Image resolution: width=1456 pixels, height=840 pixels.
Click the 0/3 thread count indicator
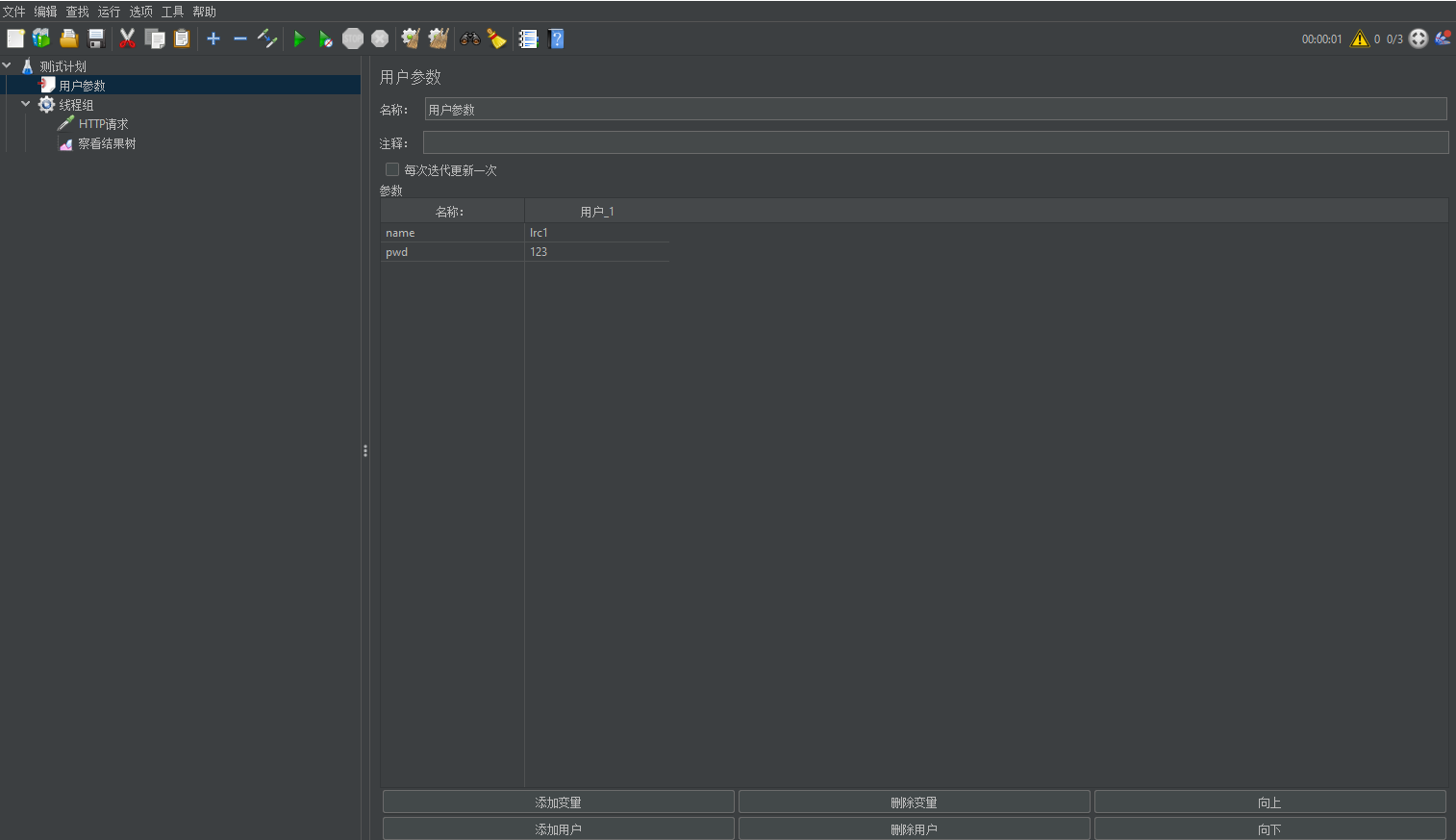pos(1394,39)
